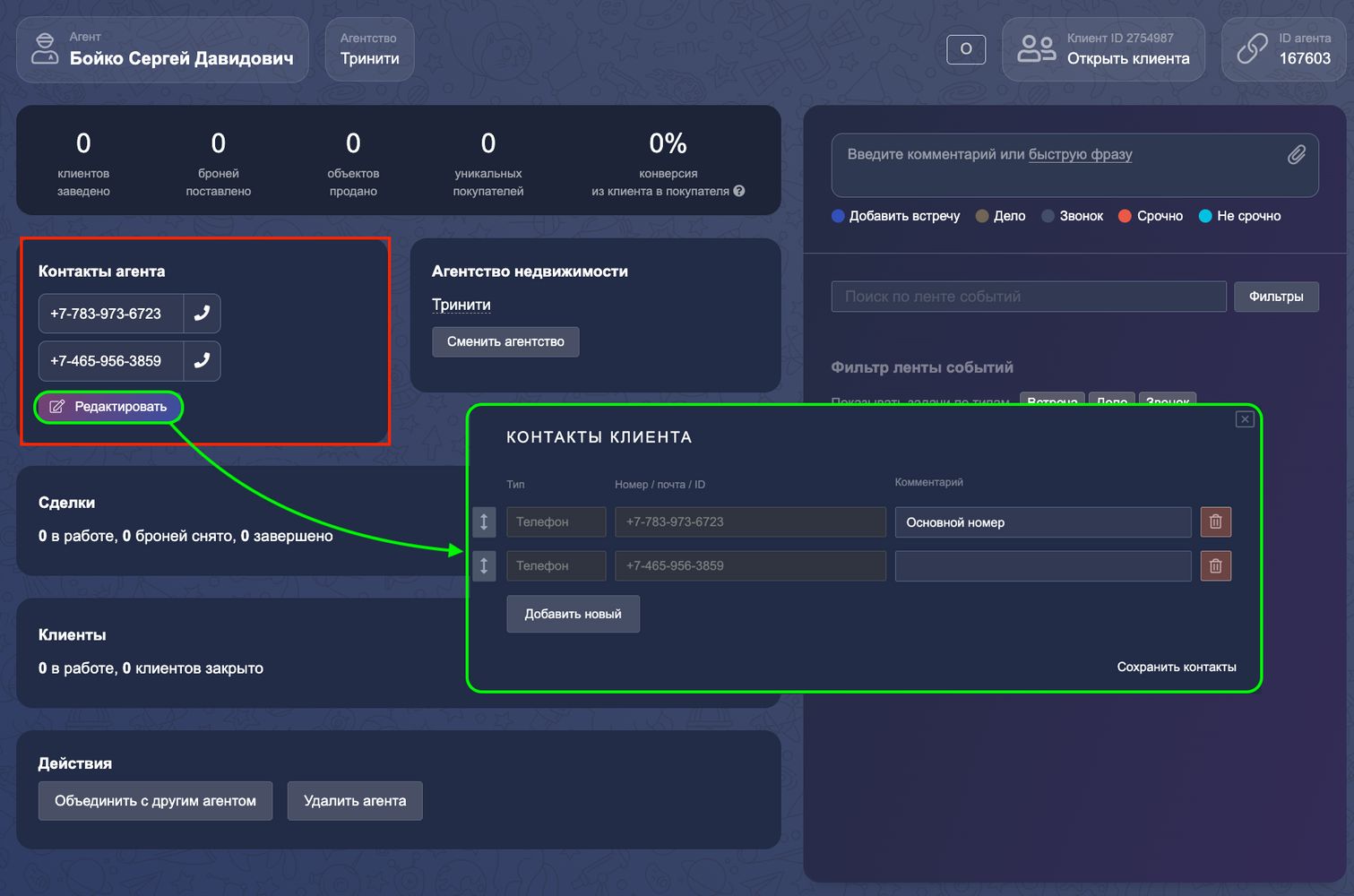Image resolution: width=1354 pixels, height=896 pixels.
Task: Click the help question mark near конверсия
Action: [x=739, y=191]
